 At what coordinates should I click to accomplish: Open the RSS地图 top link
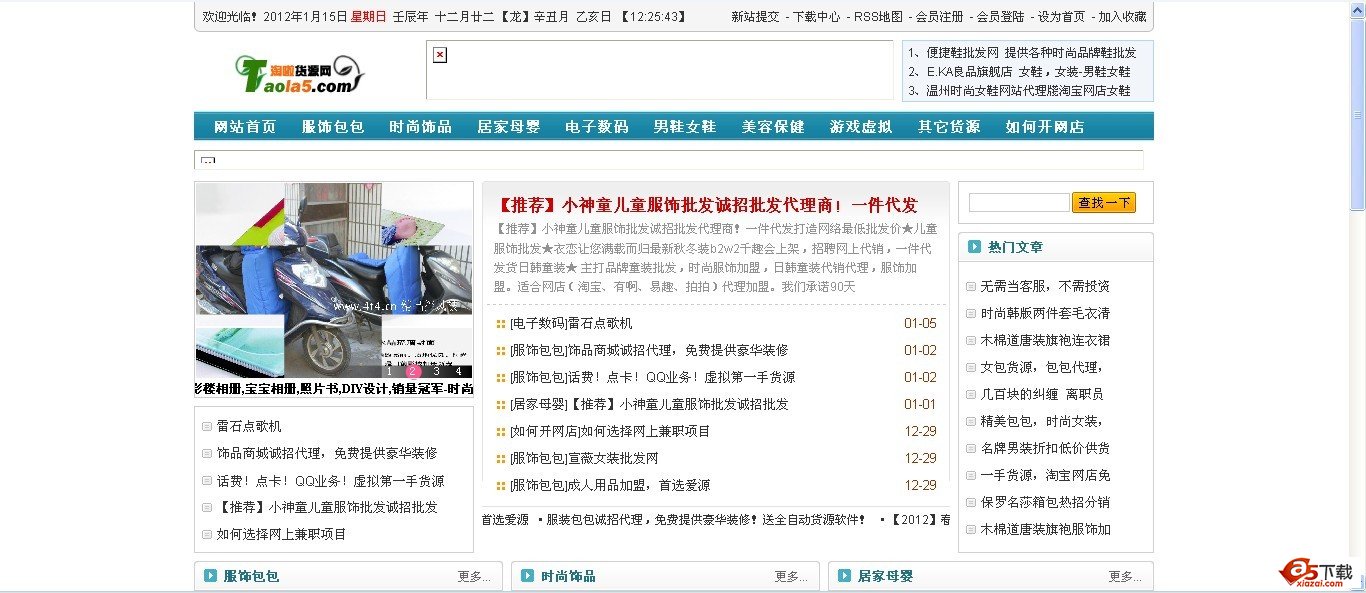coord(878,17)
